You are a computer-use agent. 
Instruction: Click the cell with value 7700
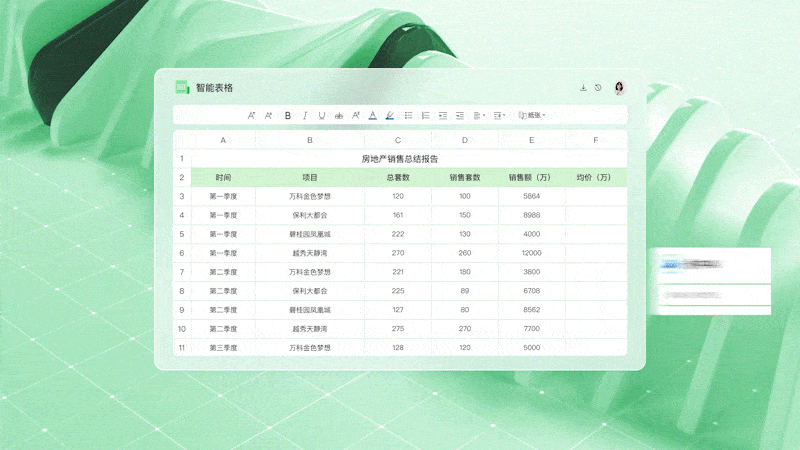532,329
